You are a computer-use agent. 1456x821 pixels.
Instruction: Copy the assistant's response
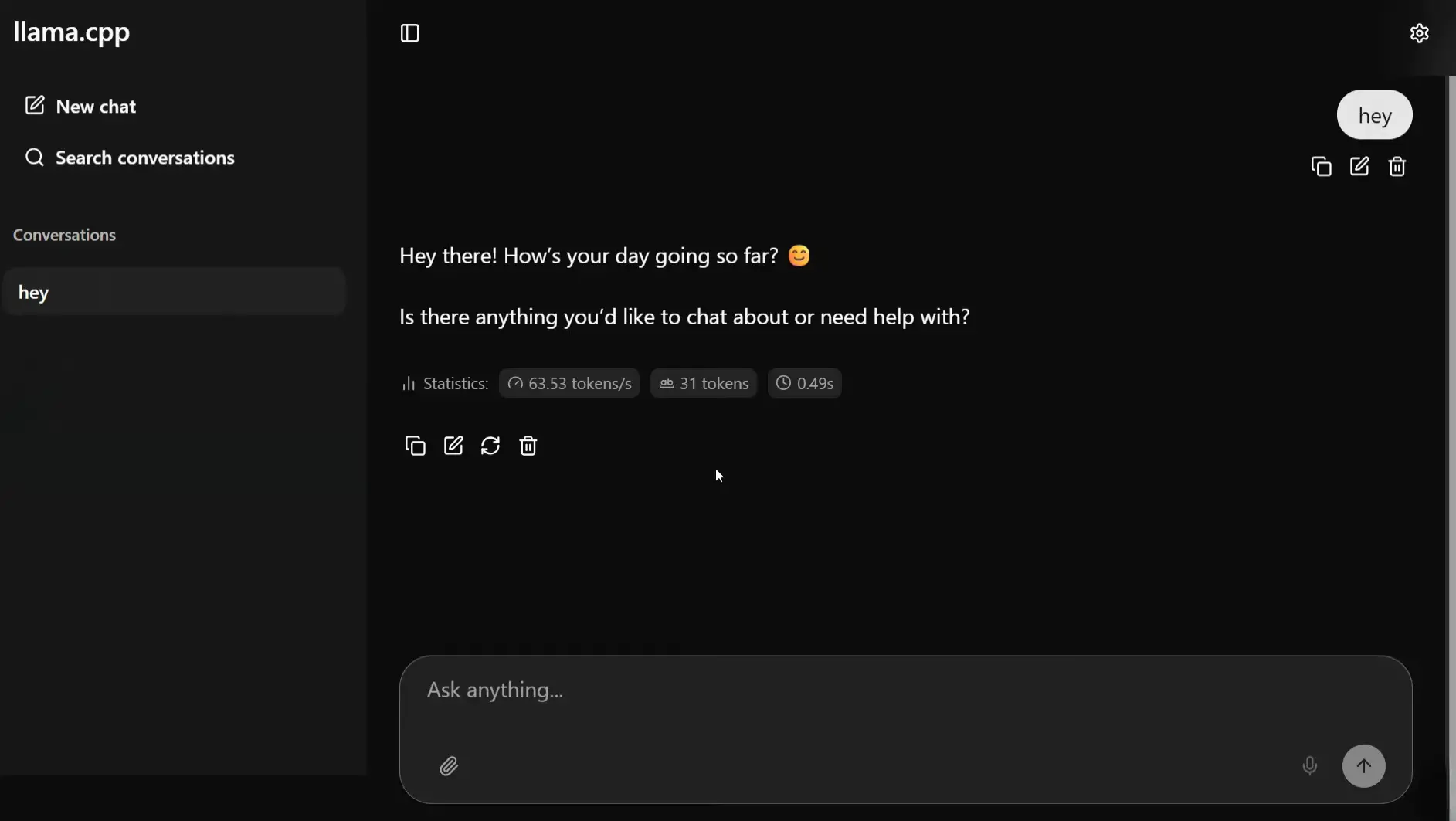[415, 446]
